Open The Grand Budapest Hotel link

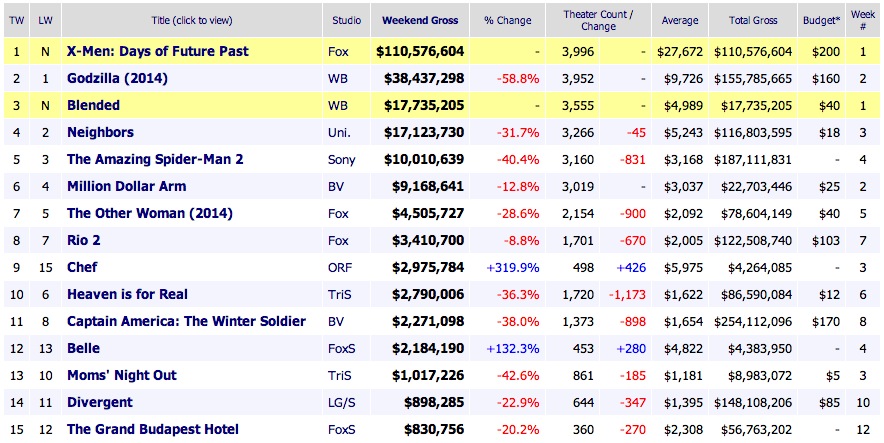point(152,429)
